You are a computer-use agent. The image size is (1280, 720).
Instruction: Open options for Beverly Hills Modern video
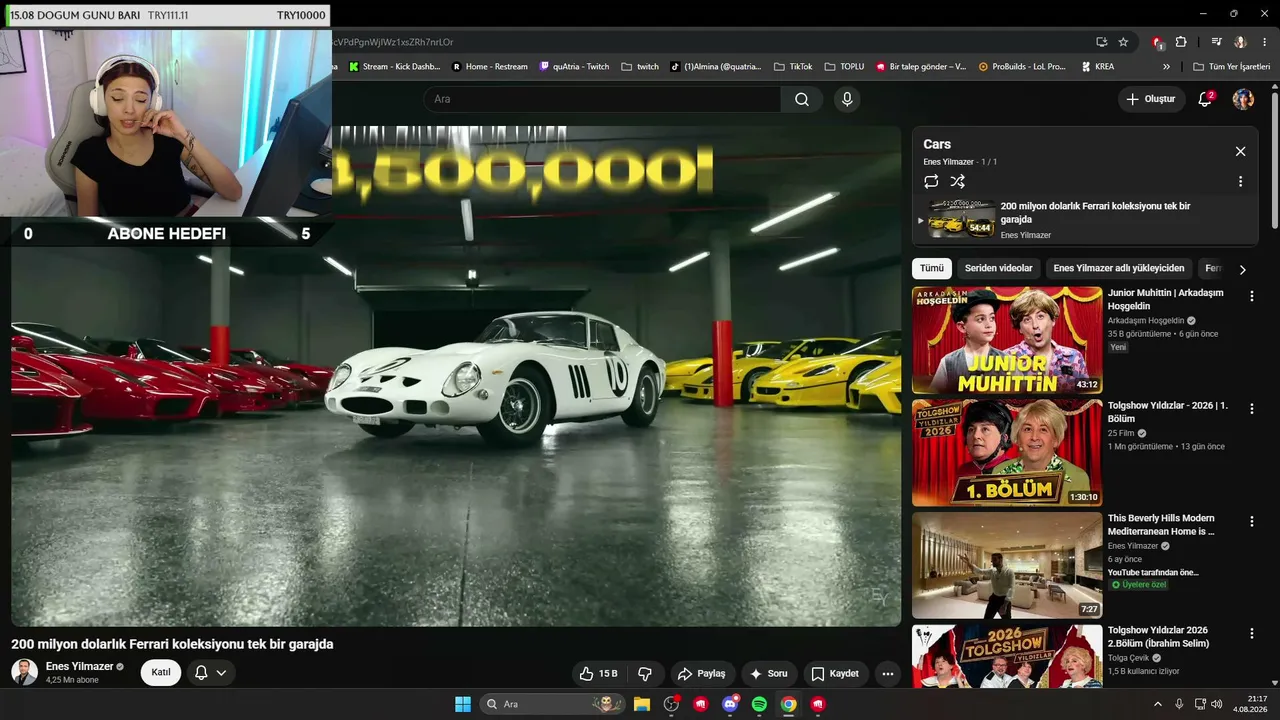[1251, 521]
